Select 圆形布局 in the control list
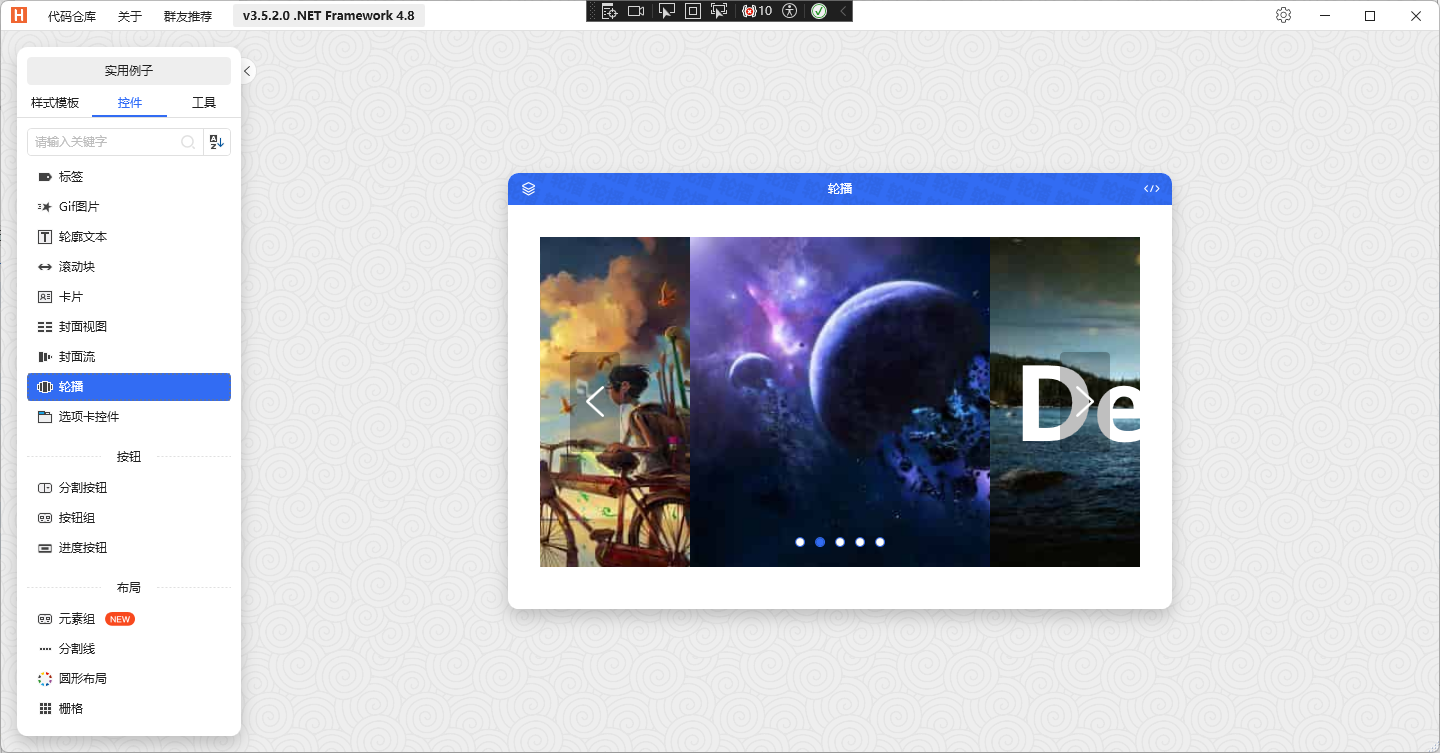The image size is (1440, 753). click(129, 679)
